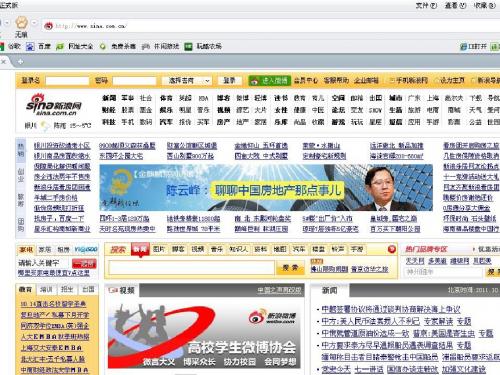Go to the 城市 channel link
This screenshot has height=375, width=500.
point(395,98)
